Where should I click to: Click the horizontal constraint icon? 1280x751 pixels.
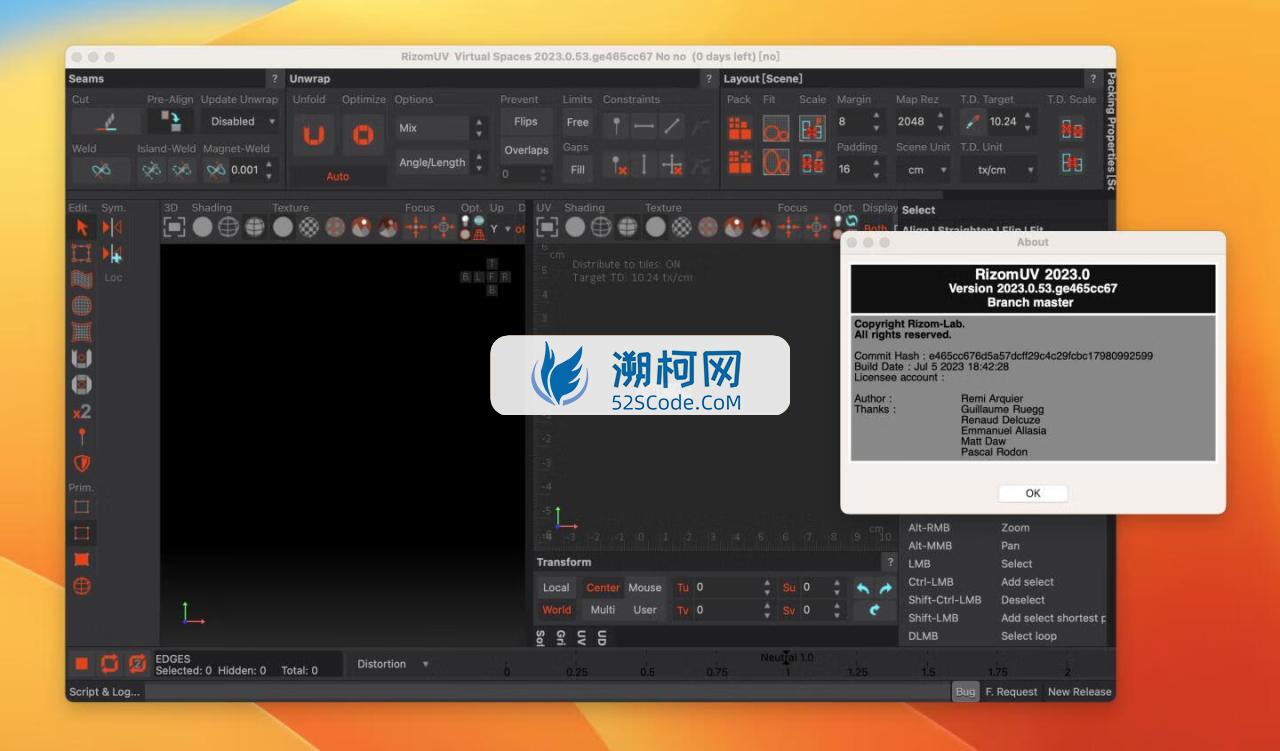tap(644, 125)
